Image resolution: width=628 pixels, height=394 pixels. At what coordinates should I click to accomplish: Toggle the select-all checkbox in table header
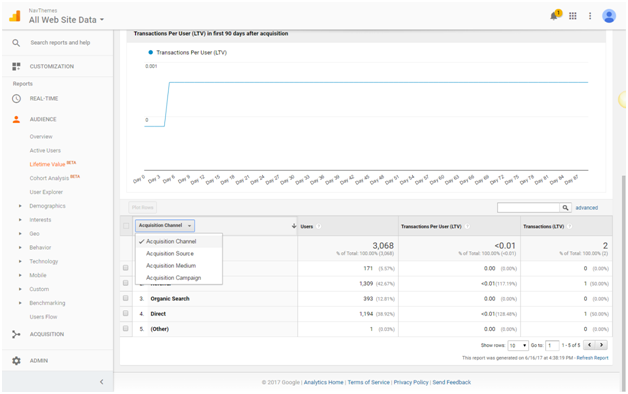(126, 226)
